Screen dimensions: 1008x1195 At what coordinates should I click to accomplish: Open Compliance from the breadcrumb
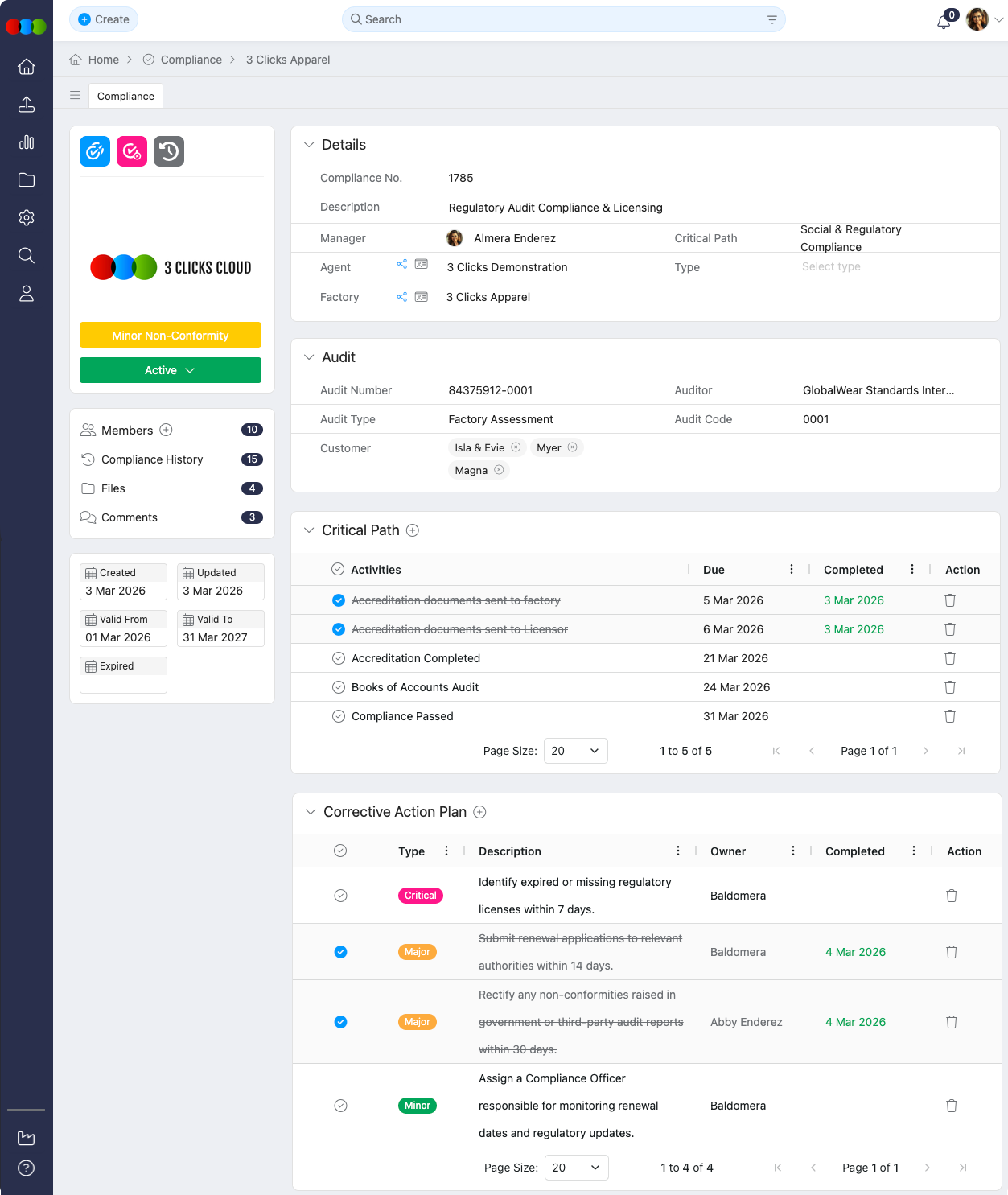[x=191, y=60]
